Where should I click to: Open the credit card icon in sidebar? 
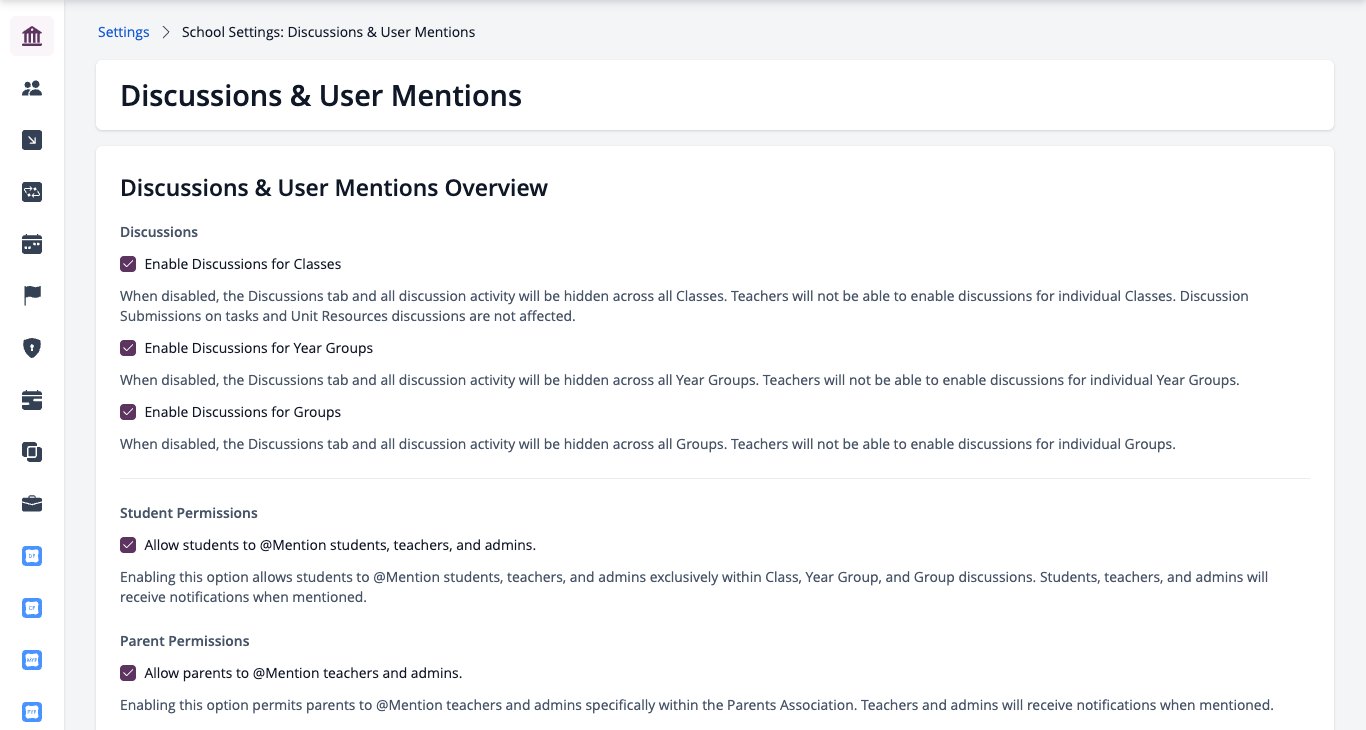[32, 401]
